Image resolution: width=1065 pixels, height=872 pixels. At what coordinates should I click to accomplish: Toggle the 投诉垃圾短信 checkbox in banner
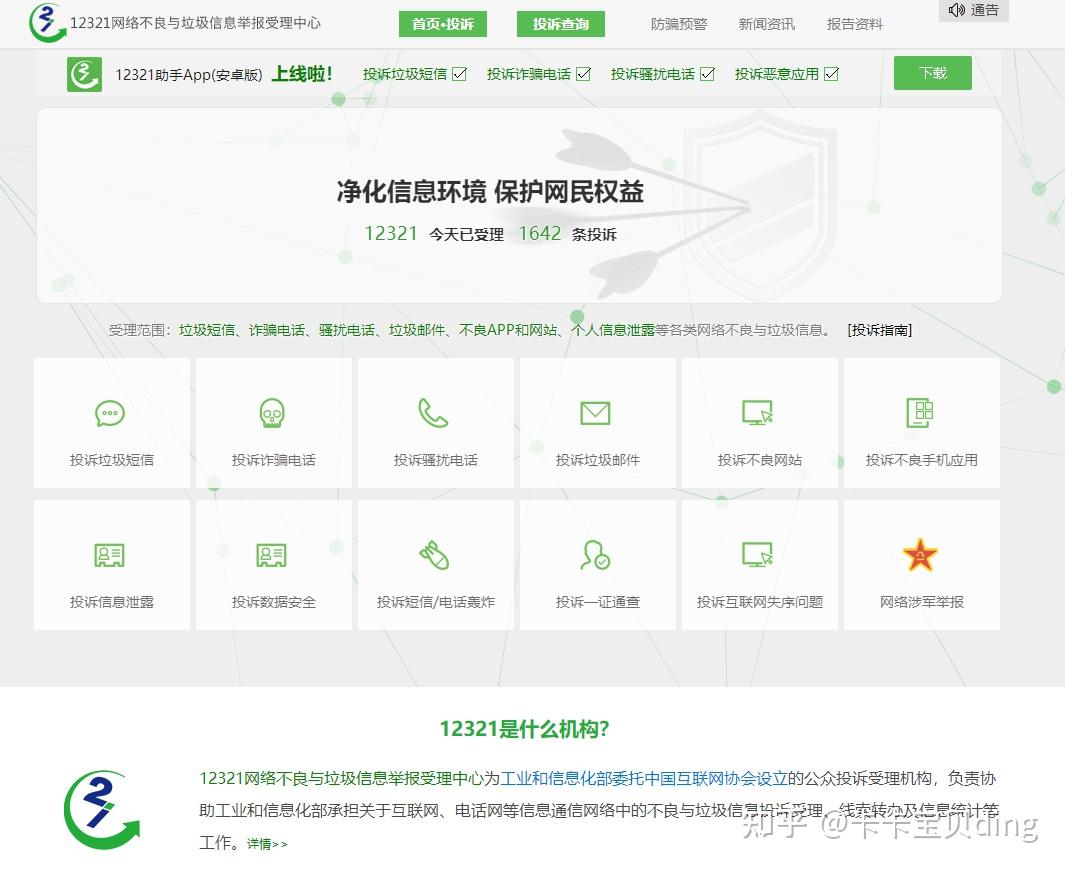[x=460, y=73]
